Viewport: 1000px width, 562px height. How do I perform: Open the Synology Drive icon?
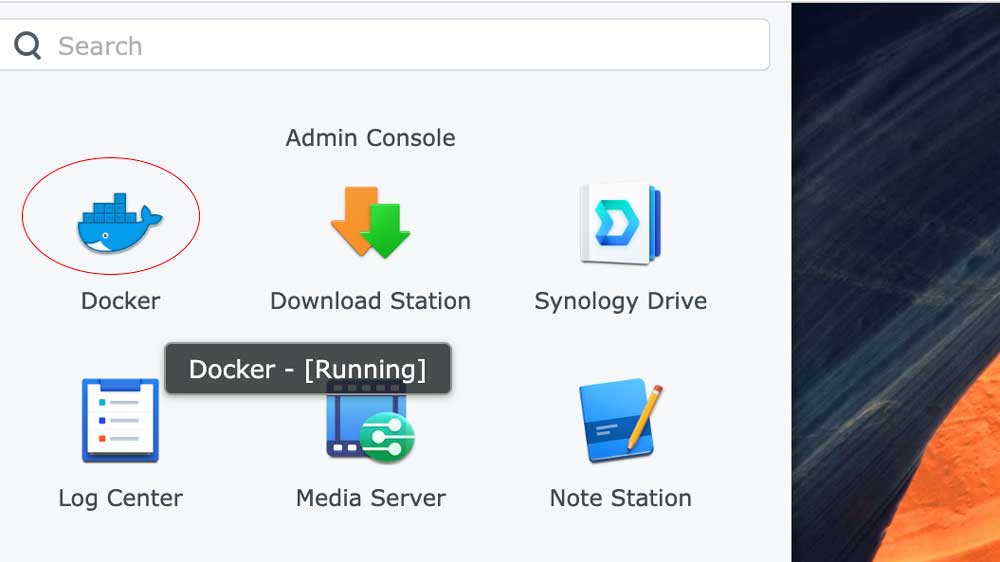point(621,223)
